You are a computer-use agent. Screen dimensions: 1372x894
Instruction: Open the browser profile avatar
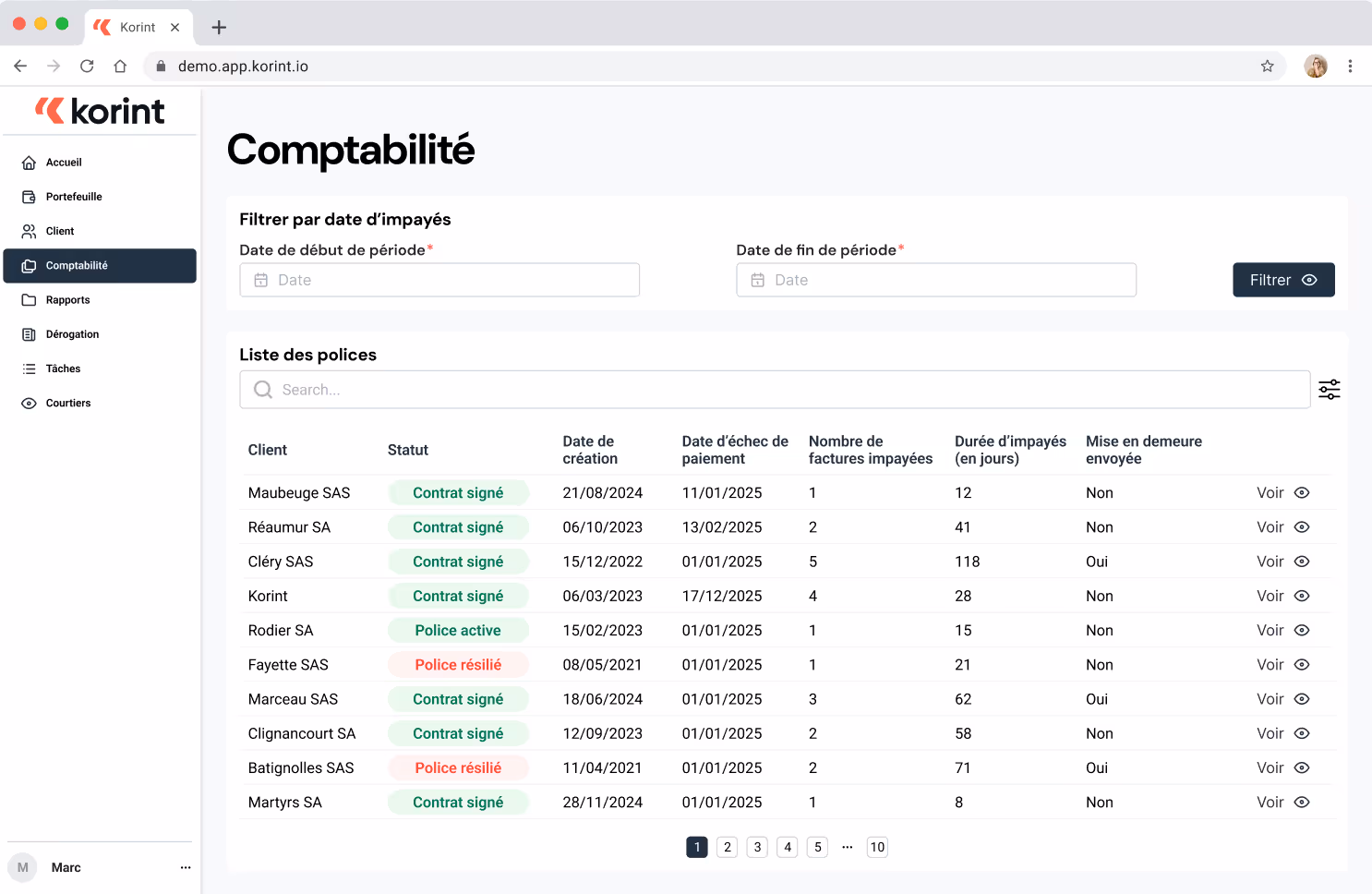click(x=1316, y=66)
